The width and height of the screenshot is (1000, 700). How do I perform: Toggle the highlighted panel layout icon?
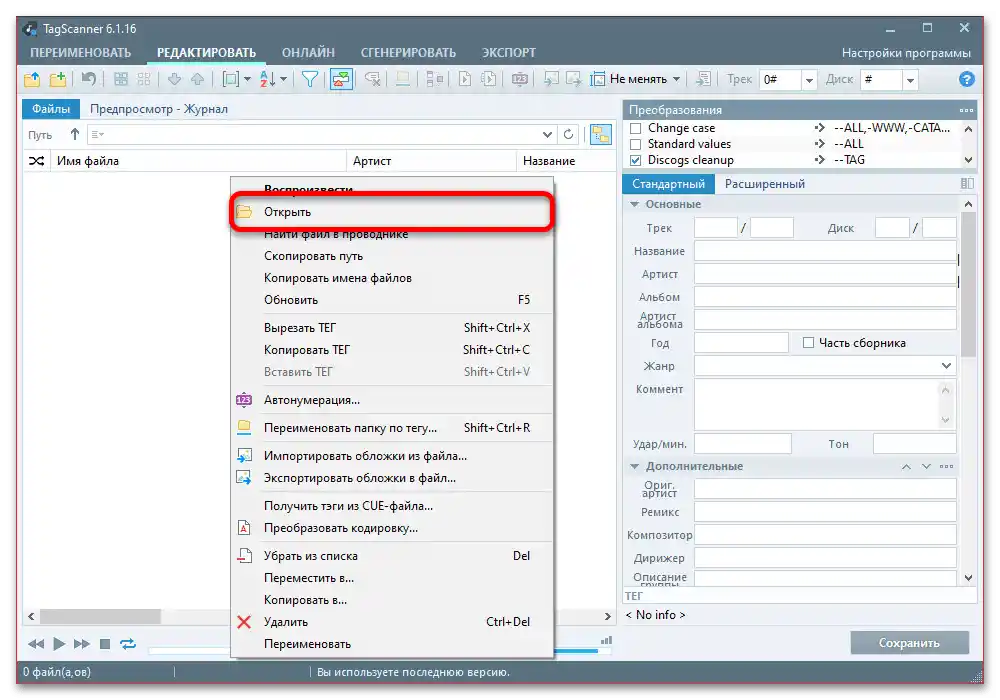tap(341, 79)
